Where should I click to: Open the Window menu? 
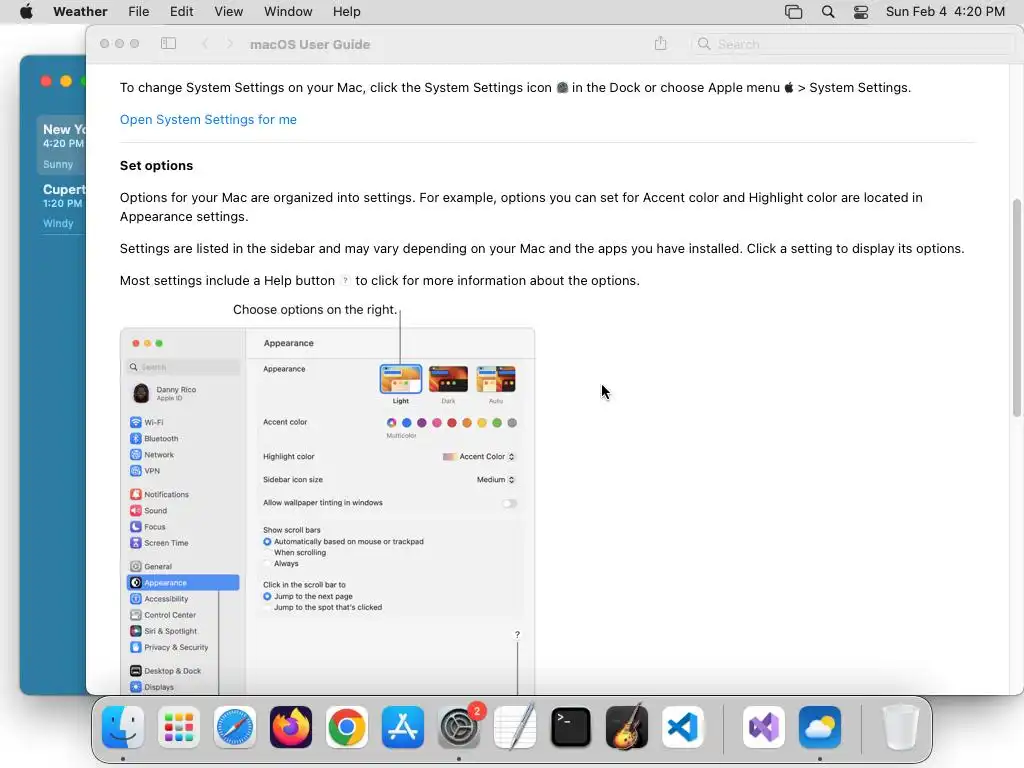tap(288, 12)
